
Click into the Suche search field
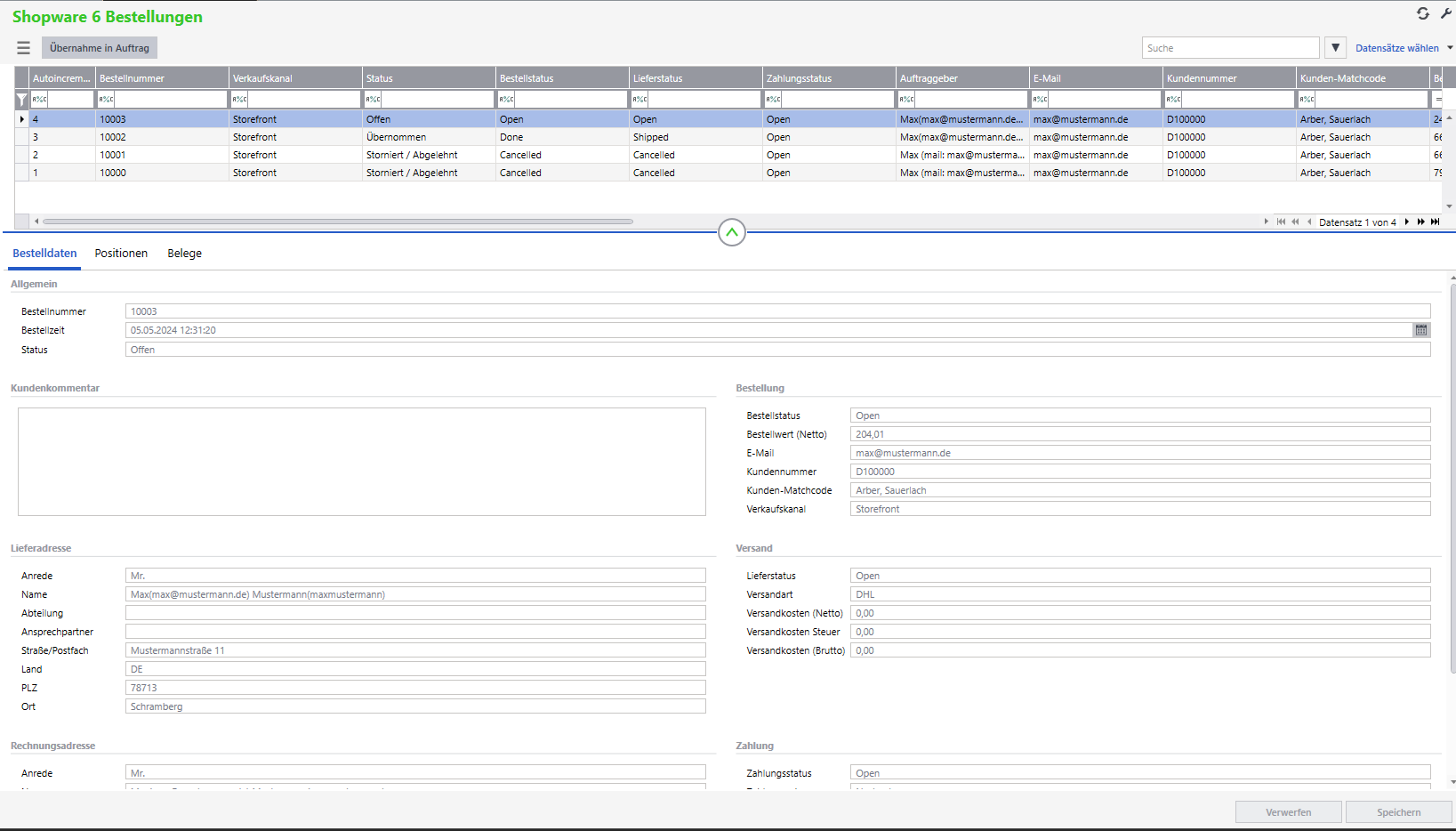pos(1229,48)
